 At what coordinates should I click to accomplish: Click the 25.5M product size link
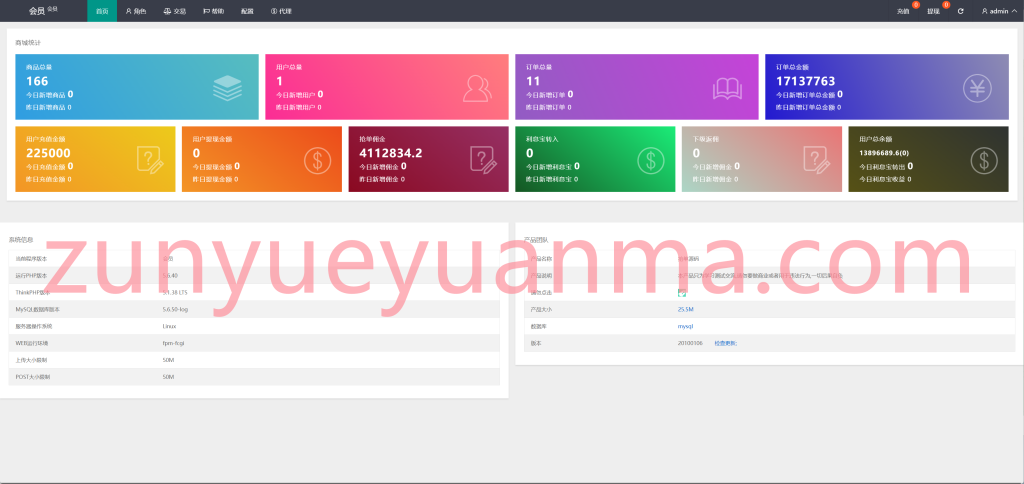(x=685, y=309)
